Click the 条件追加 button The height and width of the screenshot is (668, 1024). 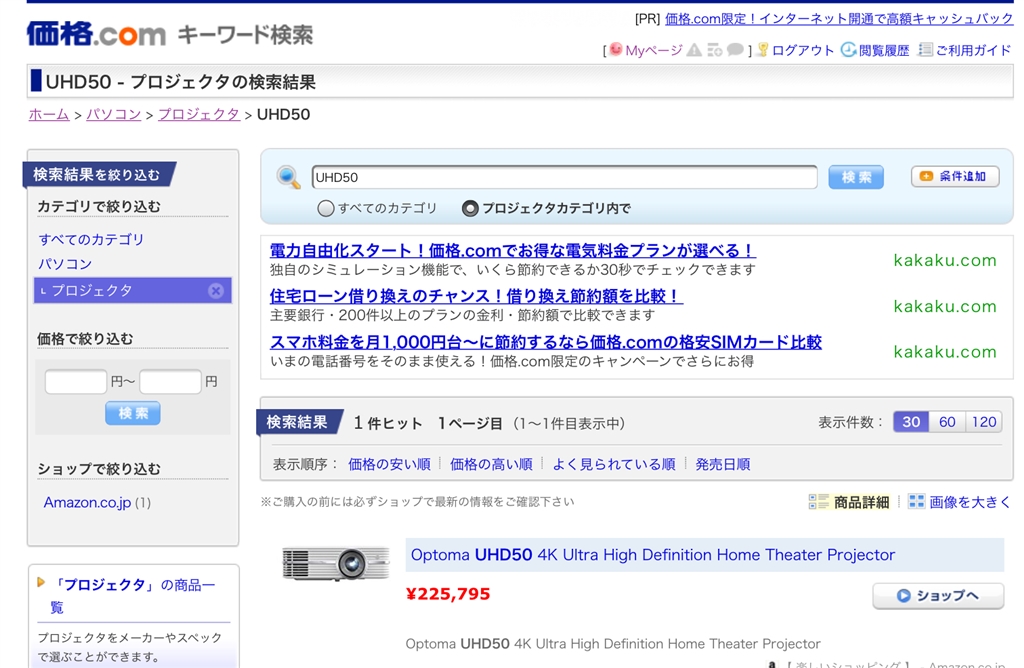(x=955, y=176)
